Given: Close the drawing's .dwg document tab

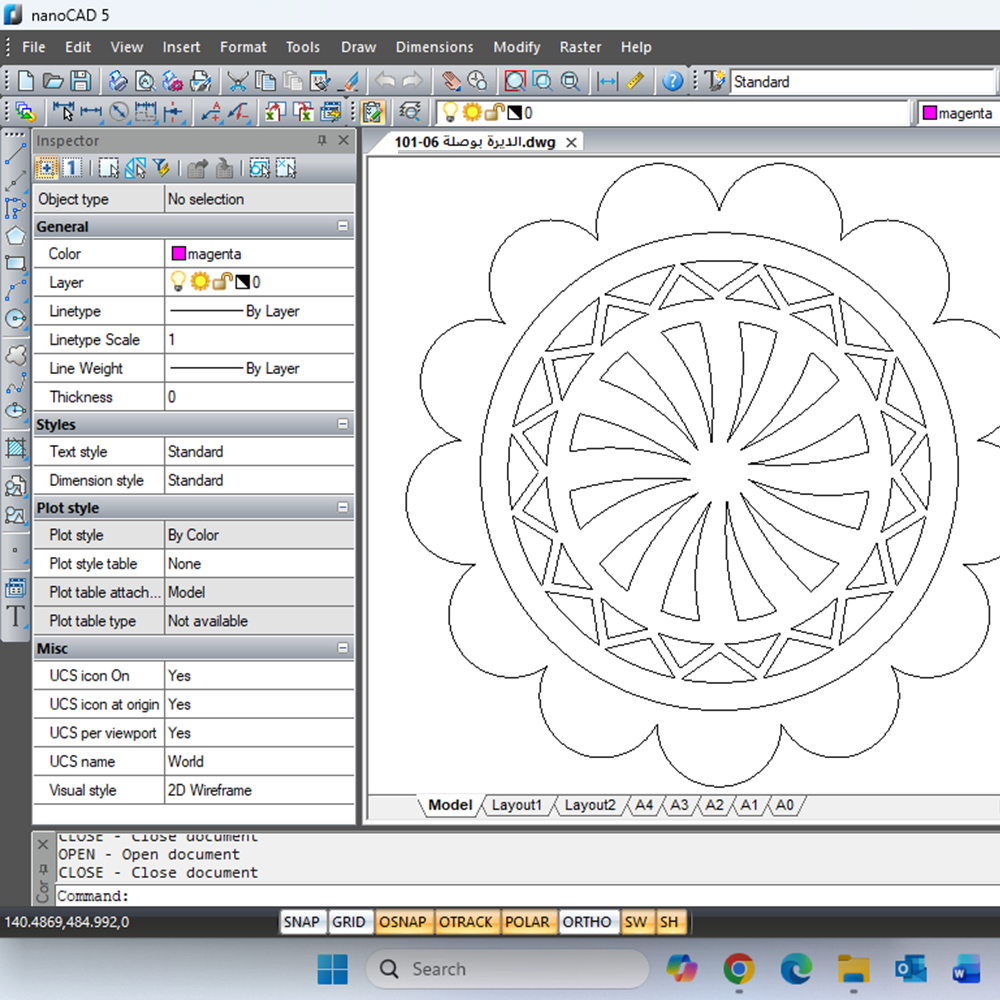Looking at the screenshot, I should tap(572, 142).
